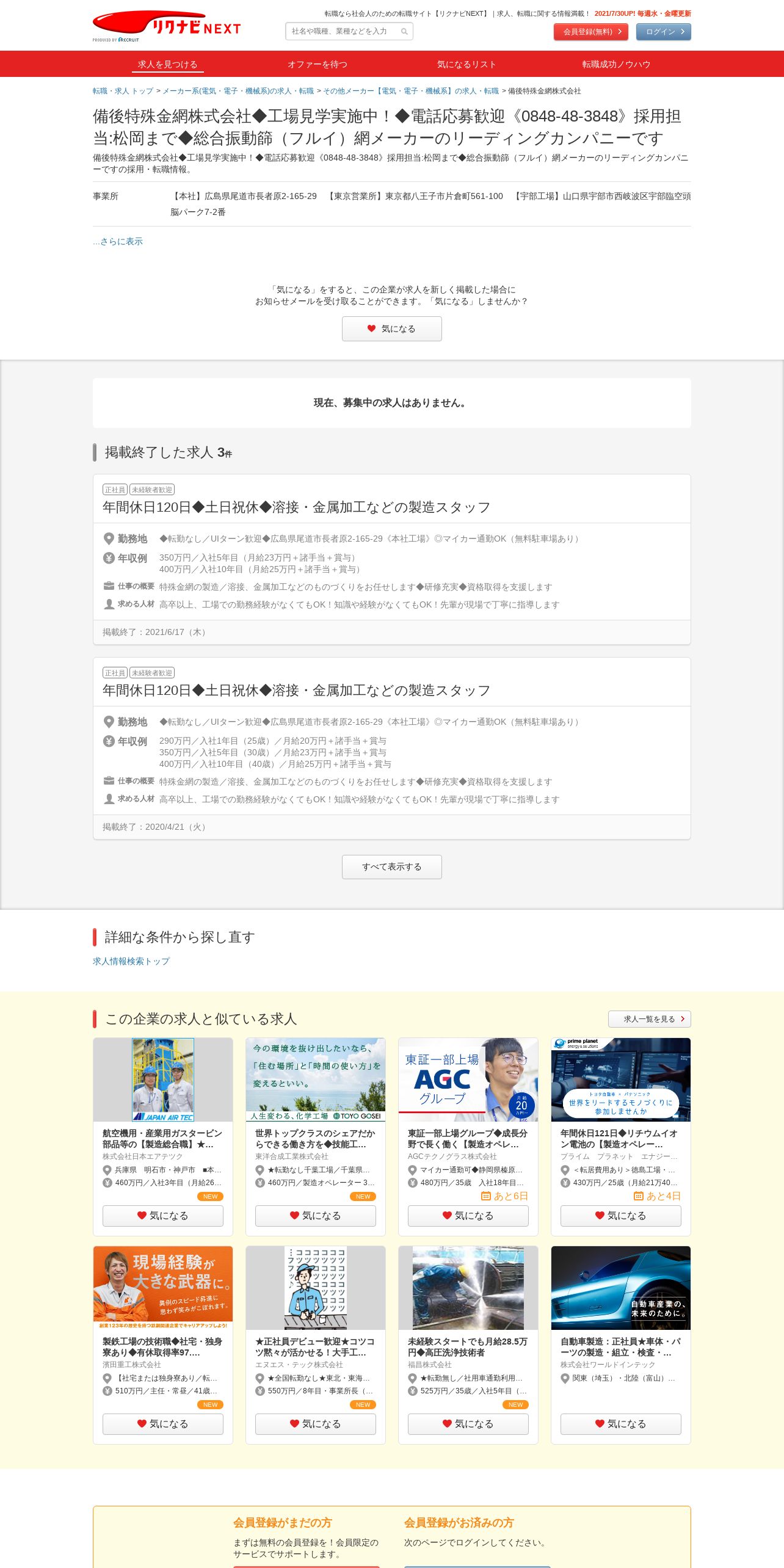This screenshot has height=1568, width=784.
Task: Open the 転職成功ノウハウ tab
Action: (x=616, y=64)
